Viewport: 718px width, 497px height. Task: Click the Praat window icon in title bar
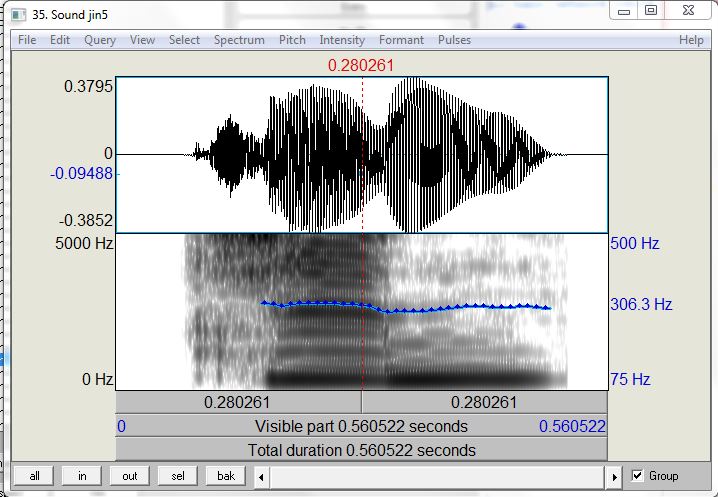[19, 15]
